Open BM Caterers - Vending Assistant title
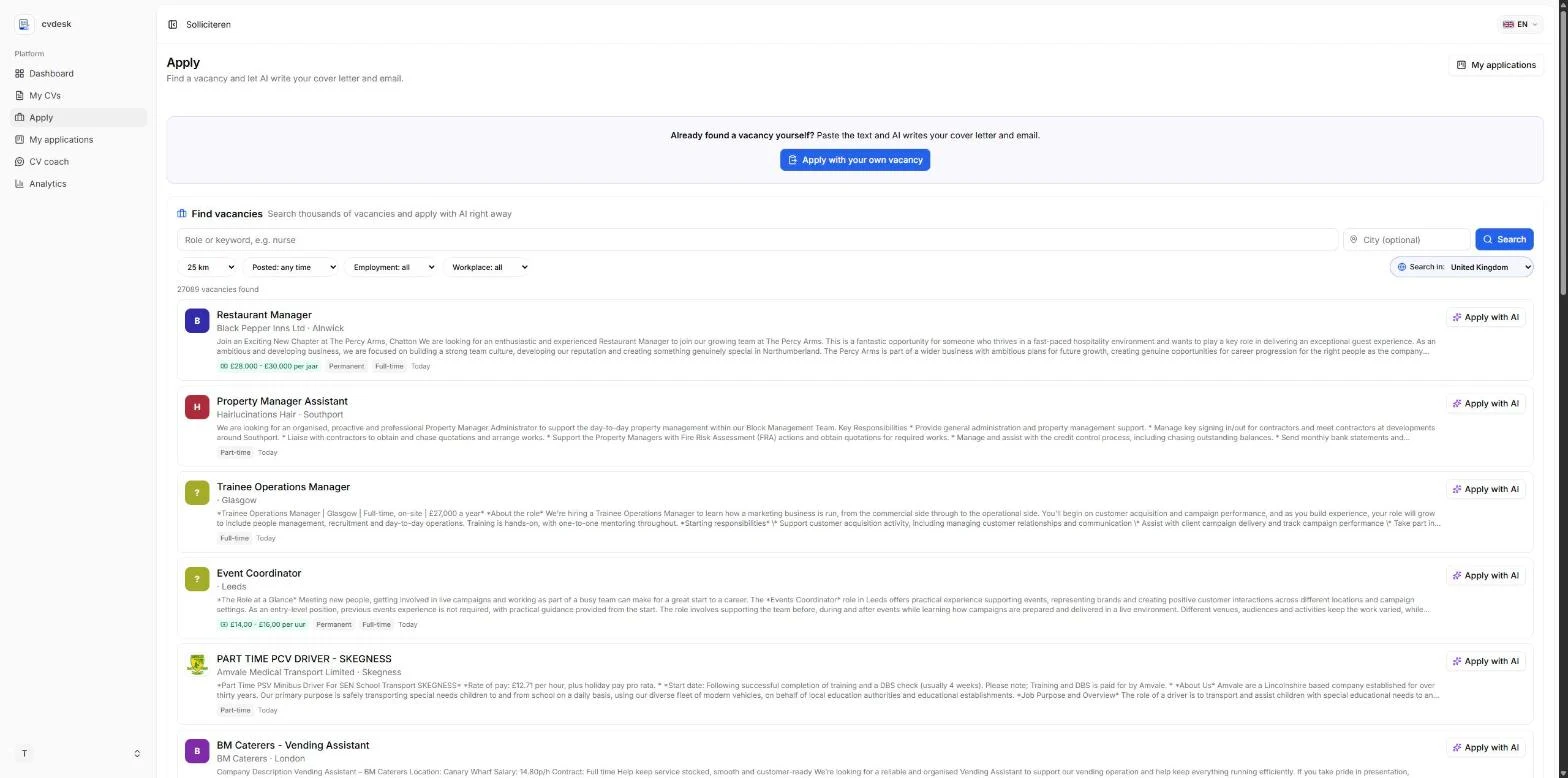Screen dimensions: 1568x778 293,746
